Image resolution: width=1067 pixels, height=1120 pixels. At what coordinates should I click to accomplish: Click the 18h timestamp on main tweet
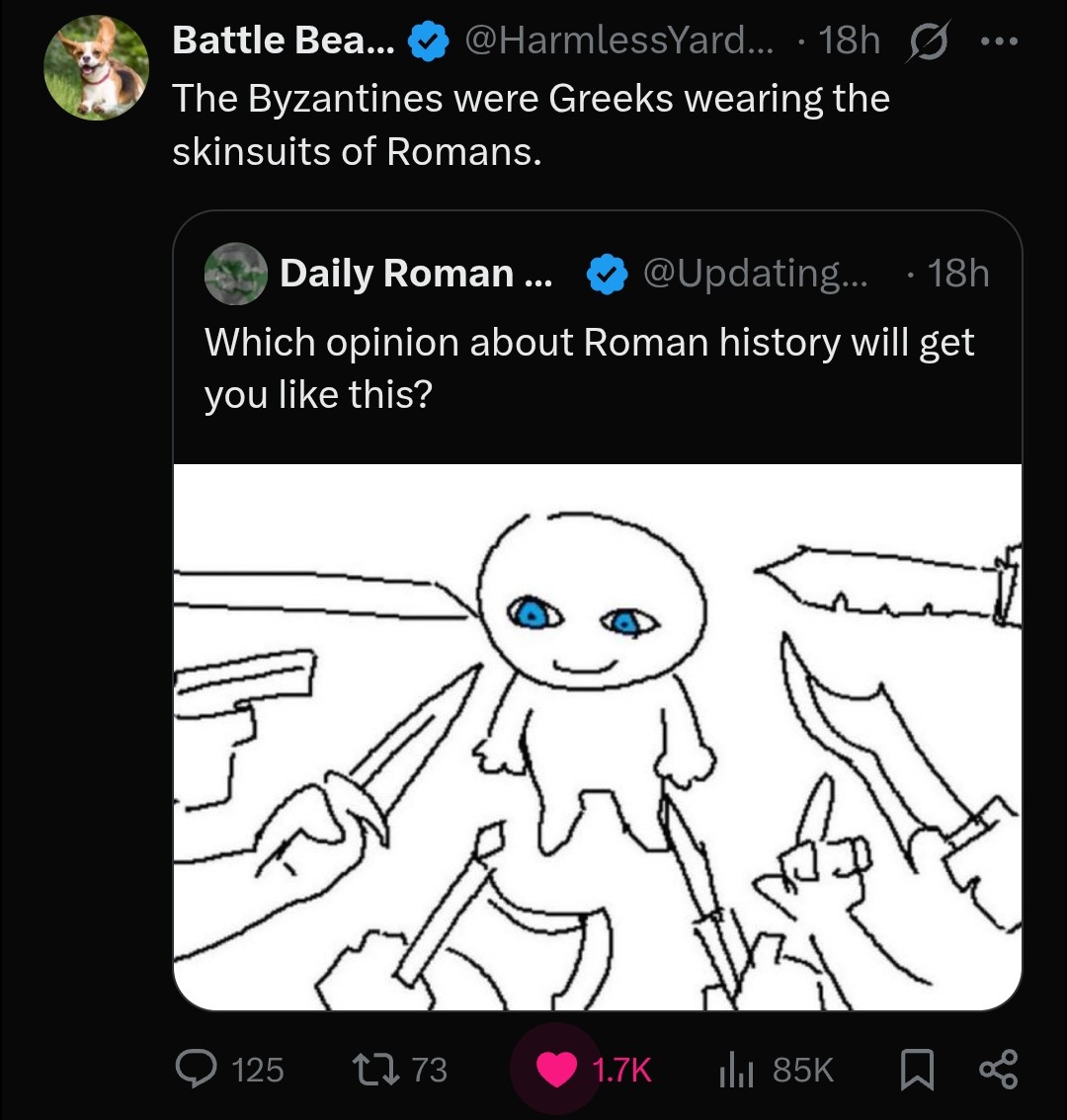849,40
